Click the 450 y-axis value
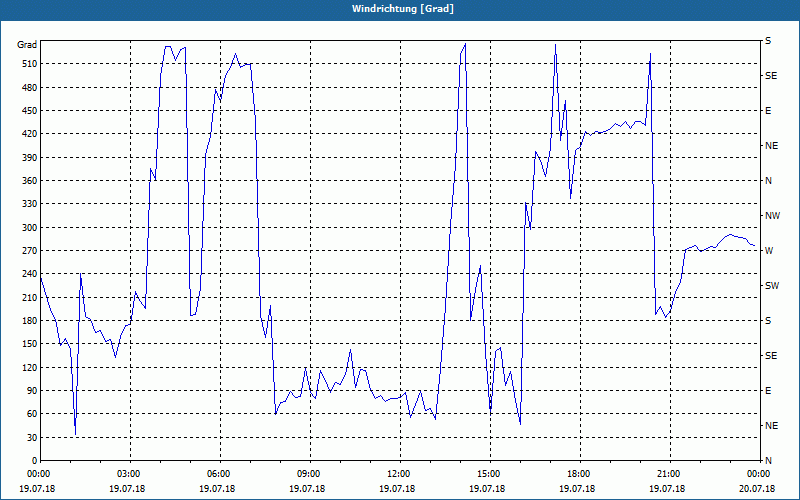The image size is (800, 500). coord(30,111)
